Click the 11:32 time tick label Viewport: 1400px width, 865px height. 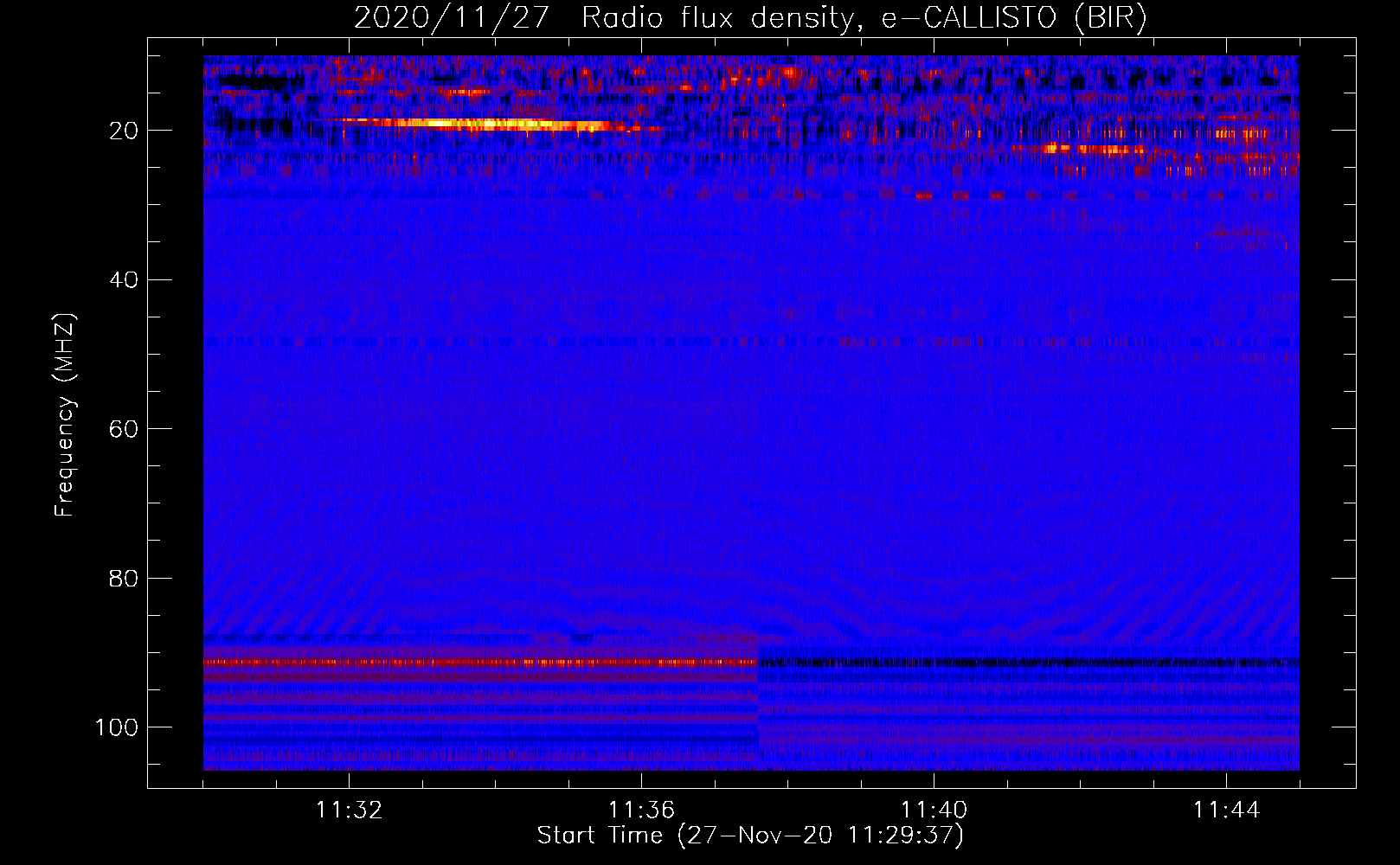pos(349,811)
